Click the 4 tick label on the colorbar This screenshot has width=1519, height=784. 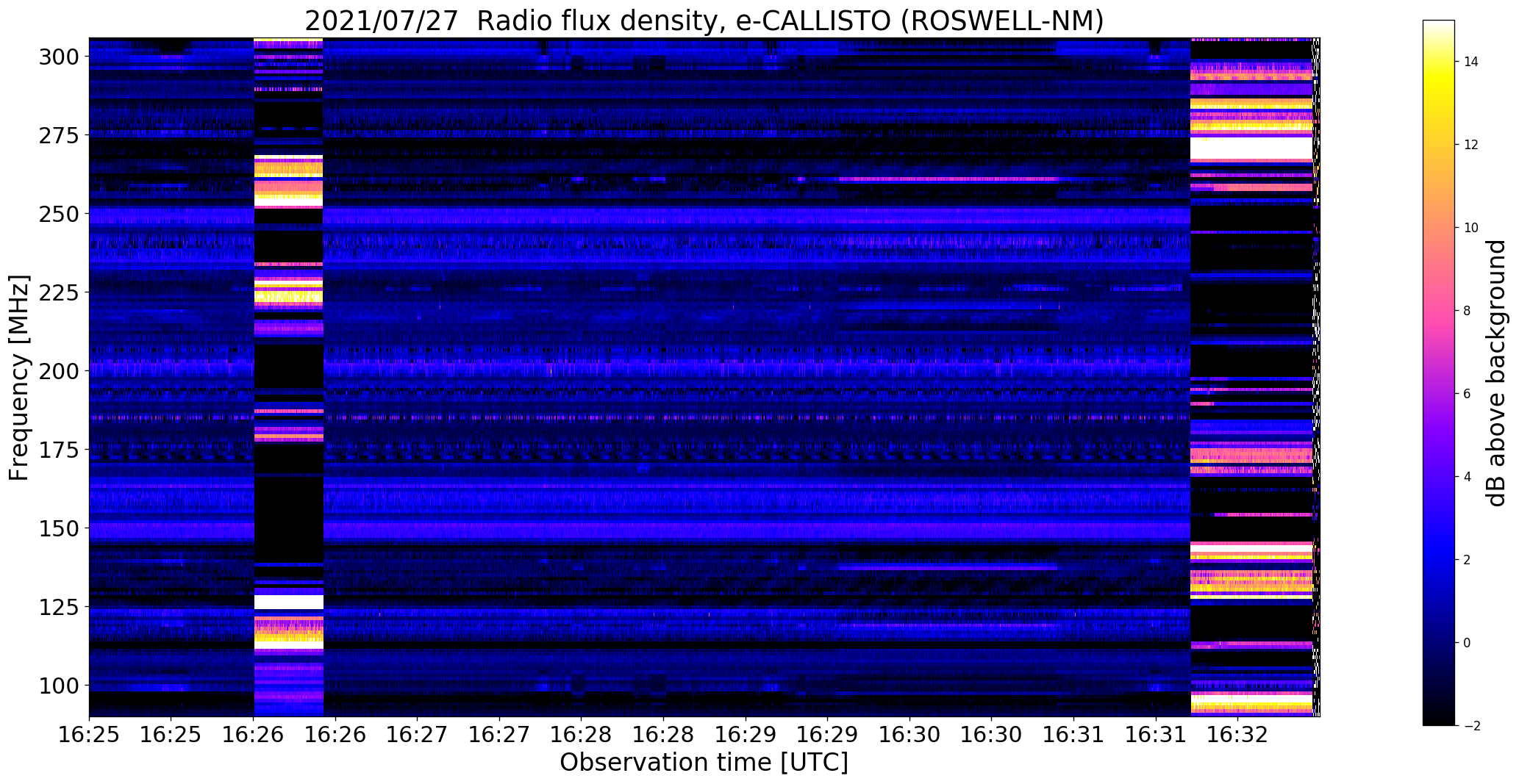[x=1468, y=477]
